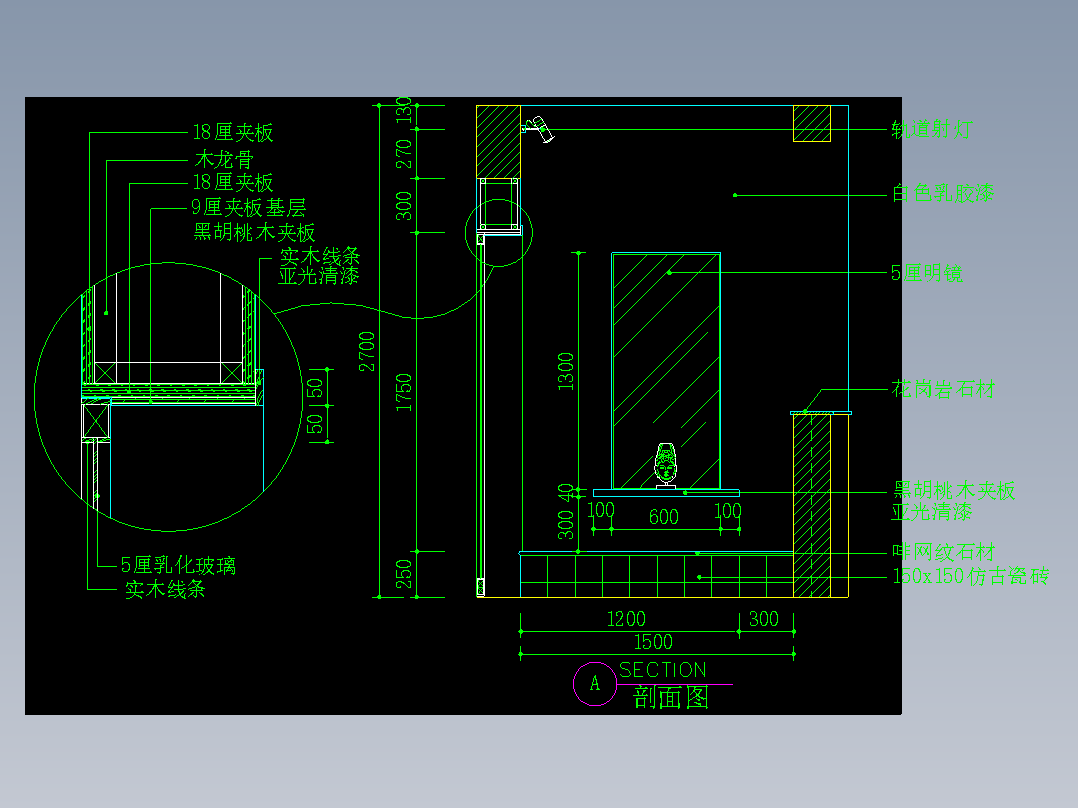
Task: Click the '9厘夹板基层' label
Action: click(249, 207)
